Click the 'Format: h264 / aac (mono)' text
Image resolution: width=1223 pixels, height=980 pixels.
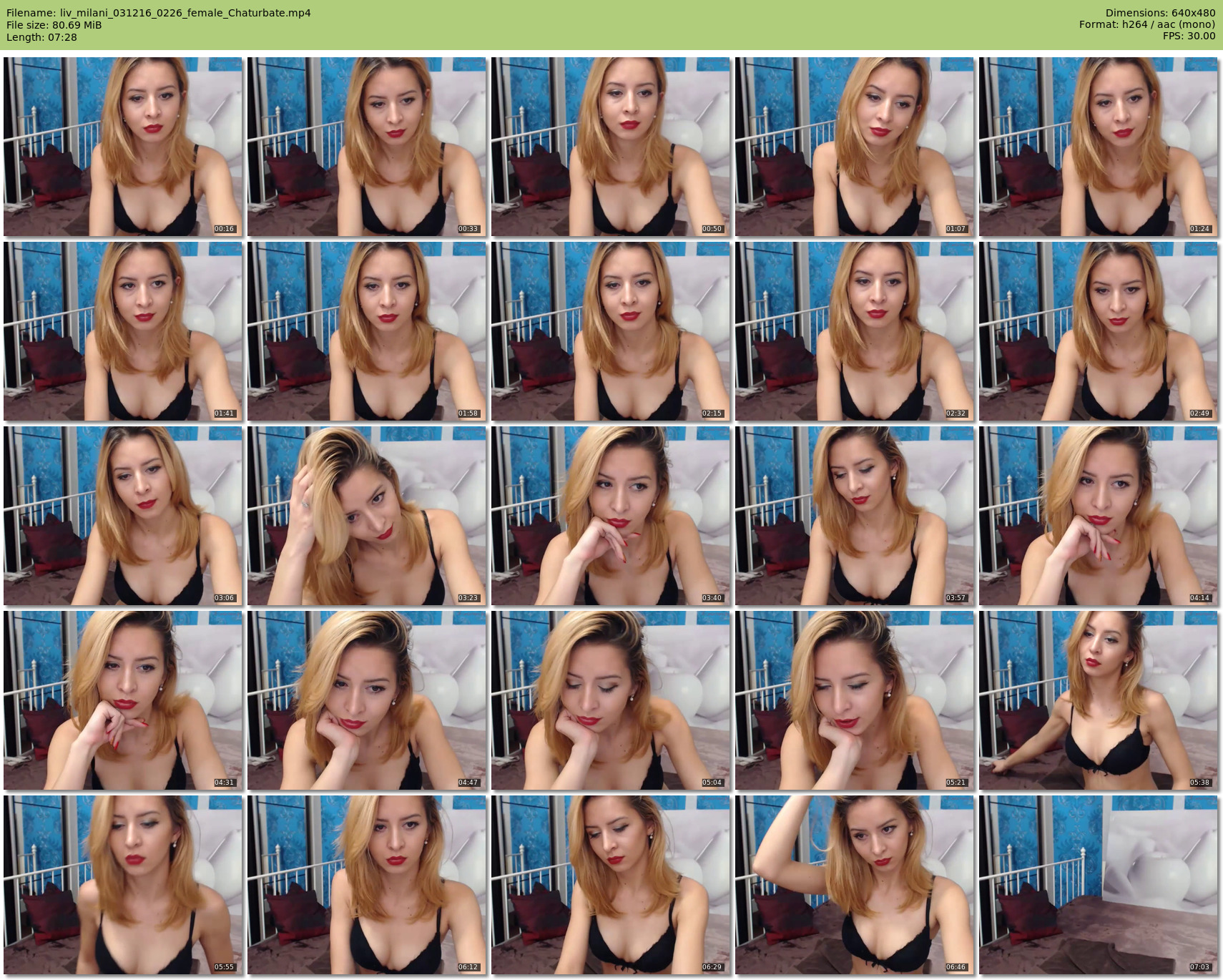(x=1147, y=24)
